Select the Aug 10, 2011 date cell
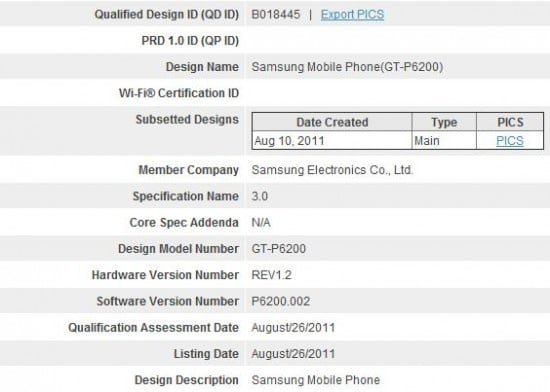This screenshot has width=550, height=392. [x=332, y=141]
